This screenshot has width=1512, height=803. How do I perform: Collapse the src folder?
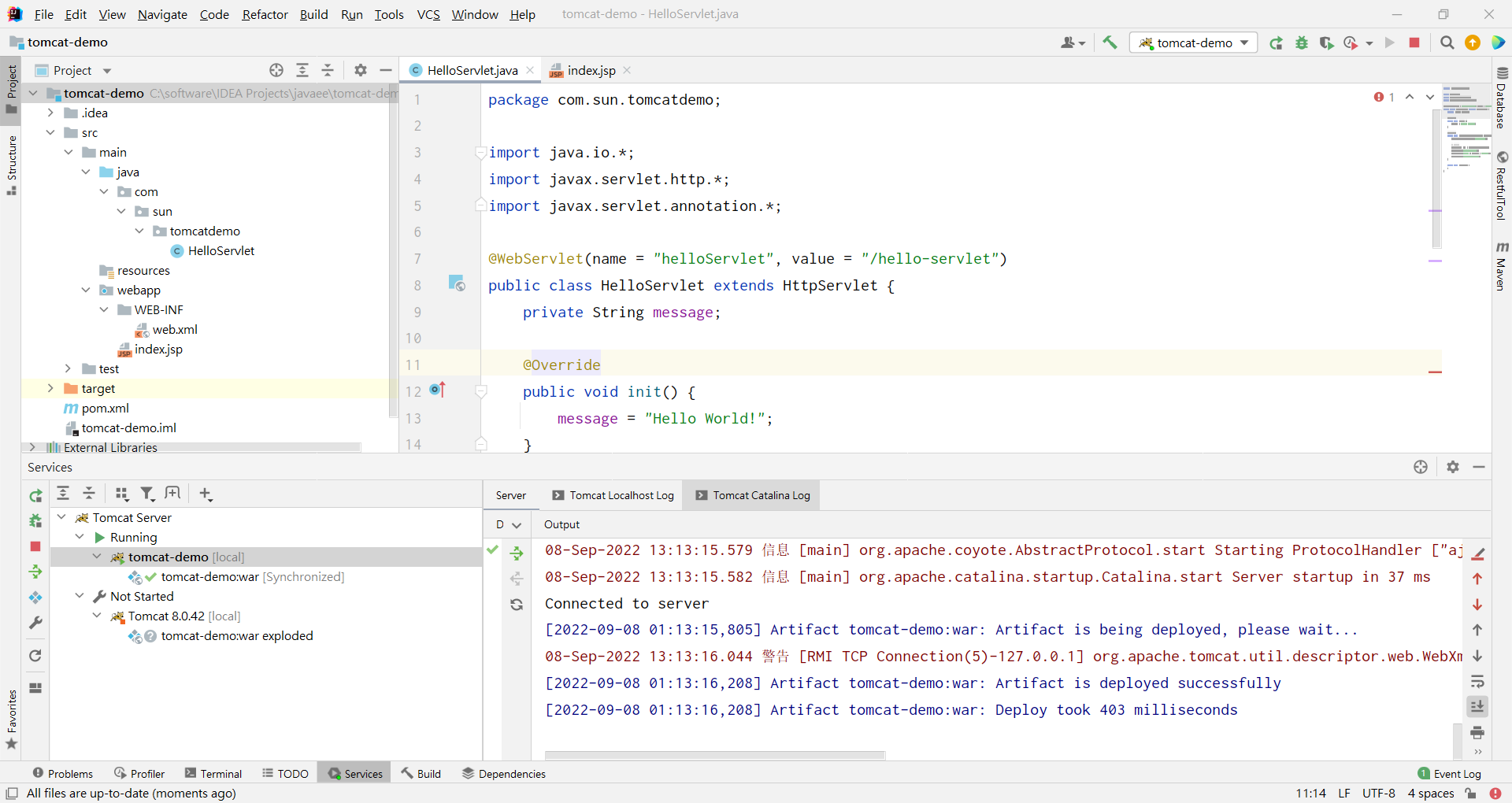[x=50, y=132]
